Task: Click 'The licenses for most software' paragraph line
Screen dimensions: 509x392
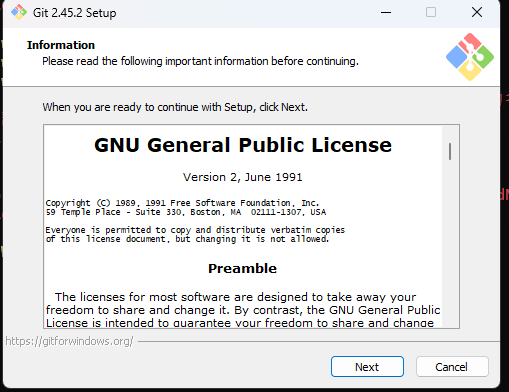Action: 235,297
